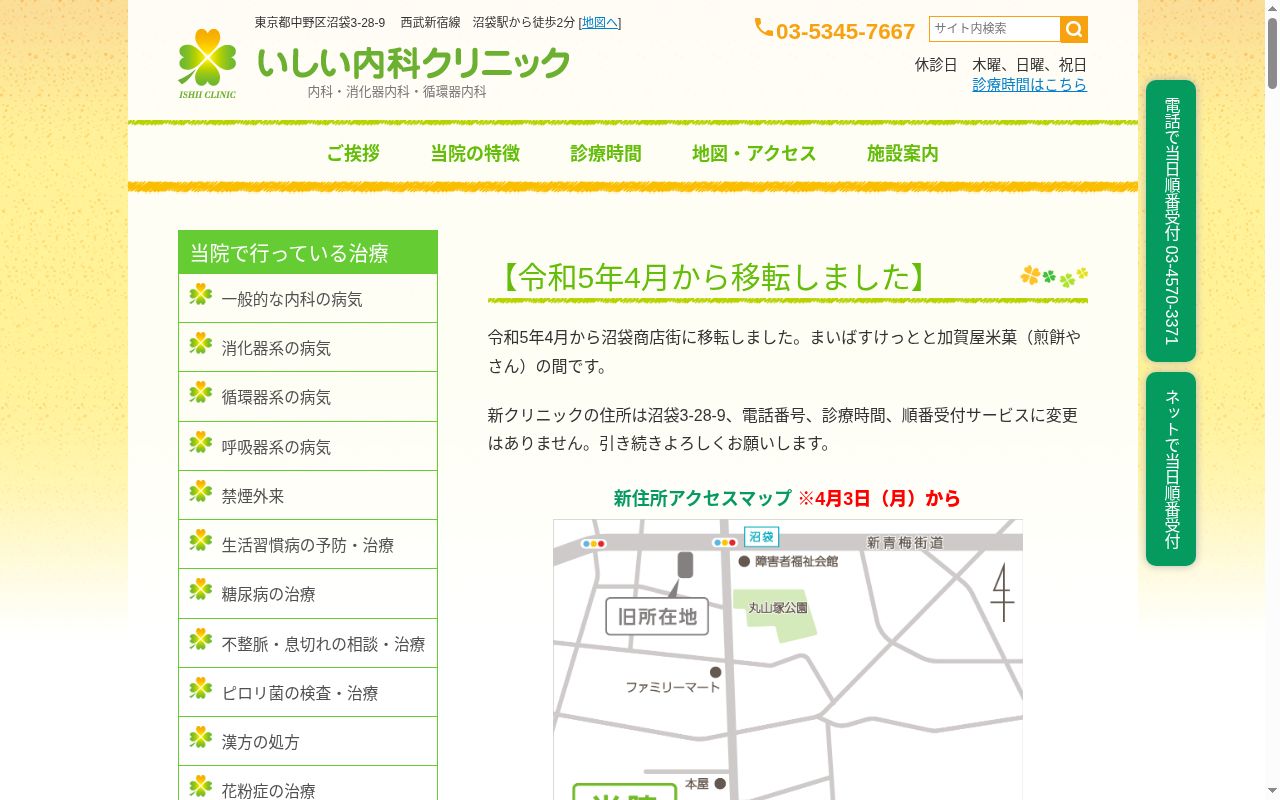Follow the 地図へ link in header address
The width and height of the screenshot is (1280, 800).
click(600, 22)
